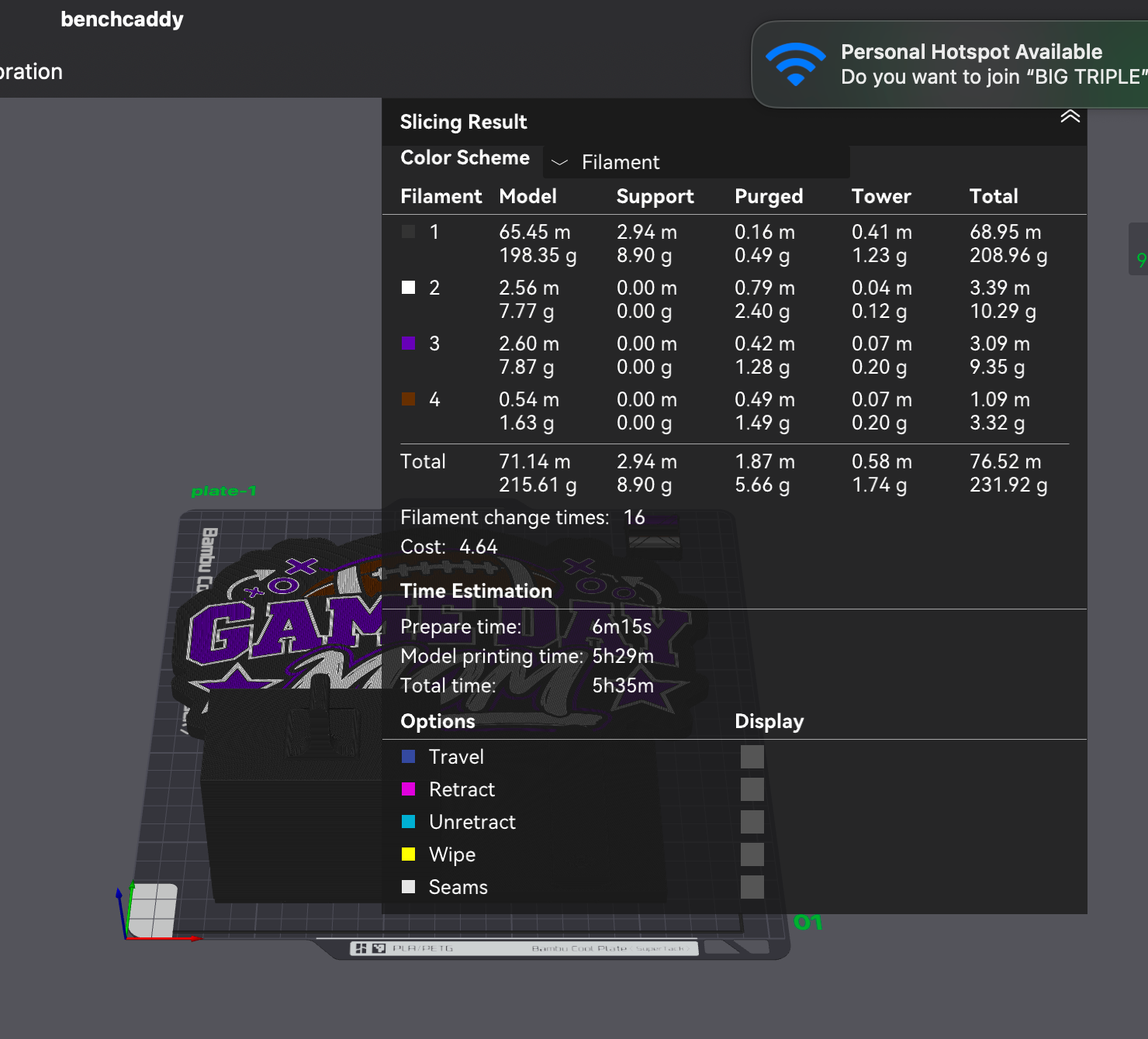
Task: Click the Retract option label
Action: pos(462,789)
